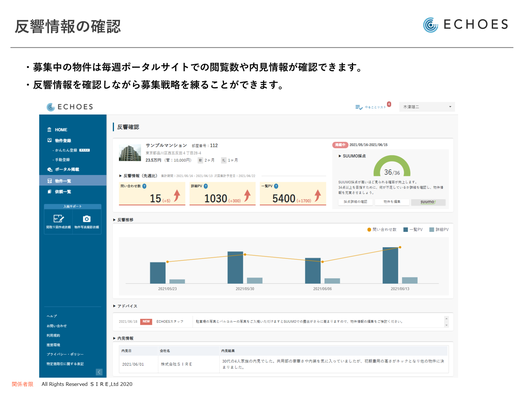Click the grey SUUMO logo button

[428, 202]
